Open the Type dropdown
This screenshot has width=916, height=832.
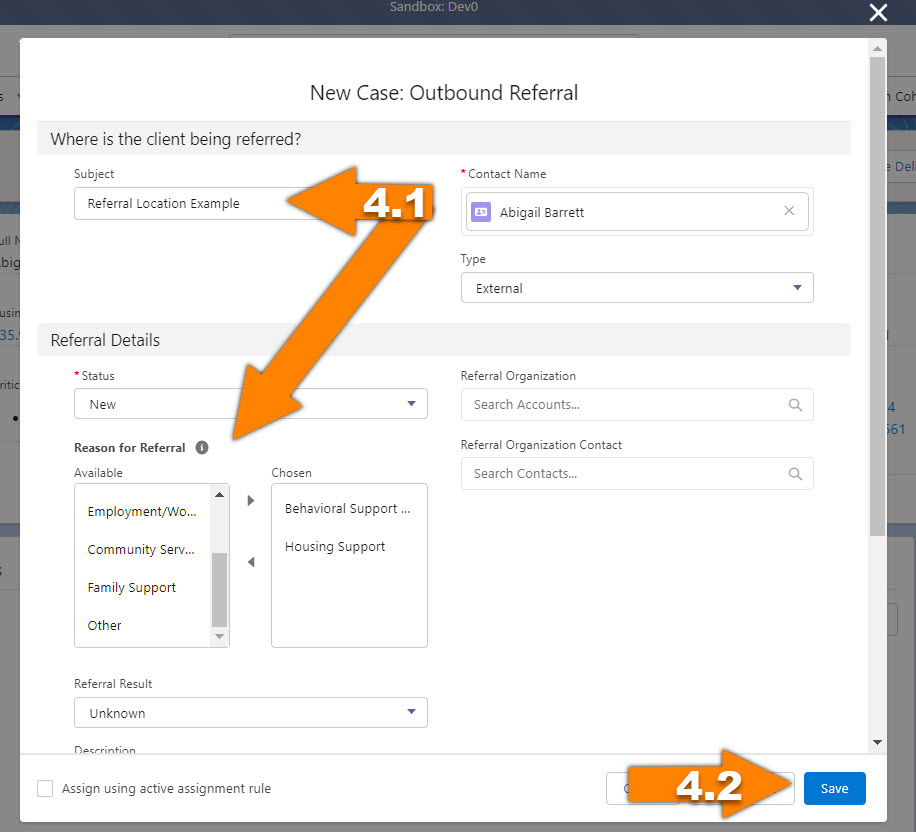coord(798,287)
